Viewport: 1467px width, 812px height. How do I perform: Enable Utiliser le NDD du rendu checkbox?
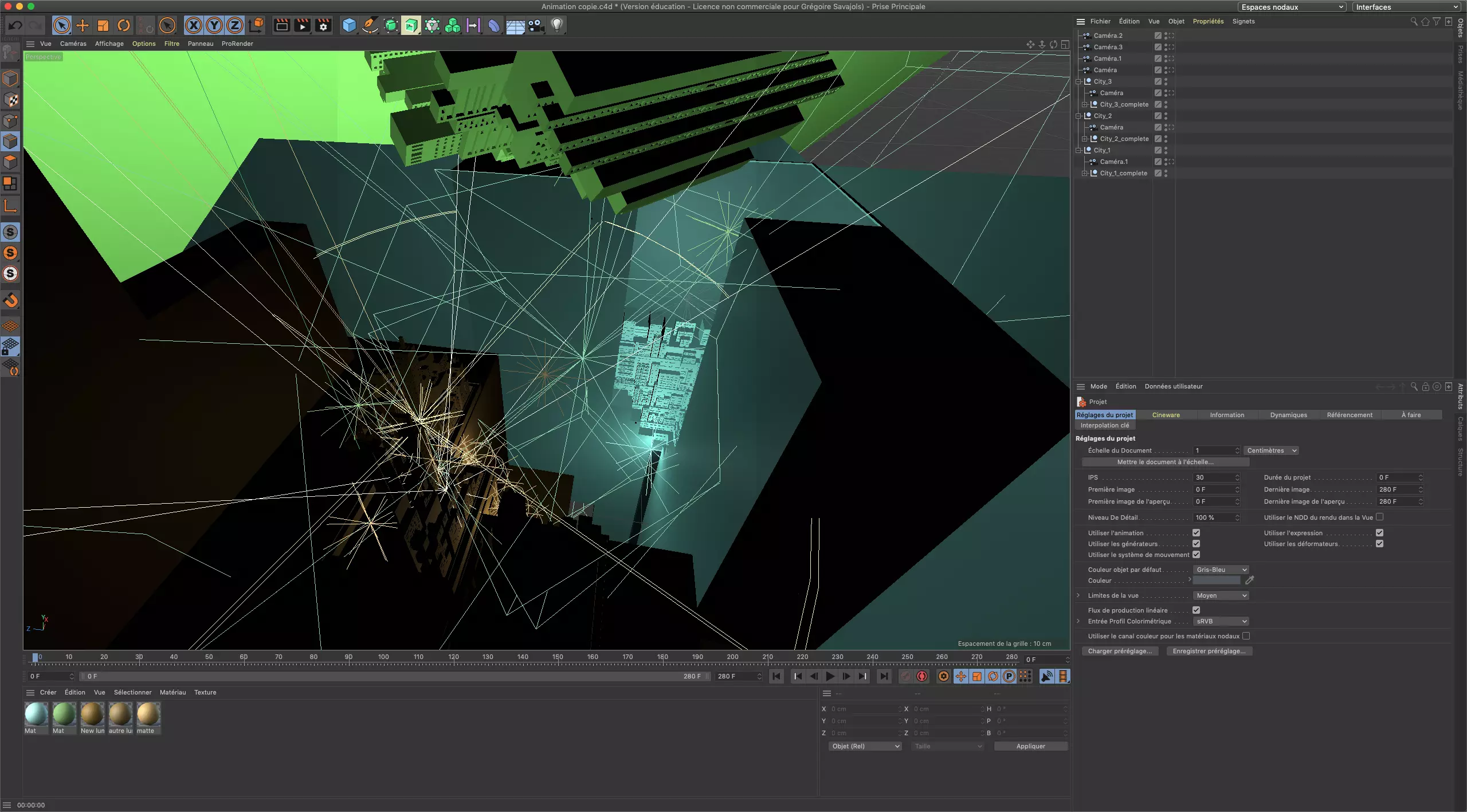[x=1379, y=517]
